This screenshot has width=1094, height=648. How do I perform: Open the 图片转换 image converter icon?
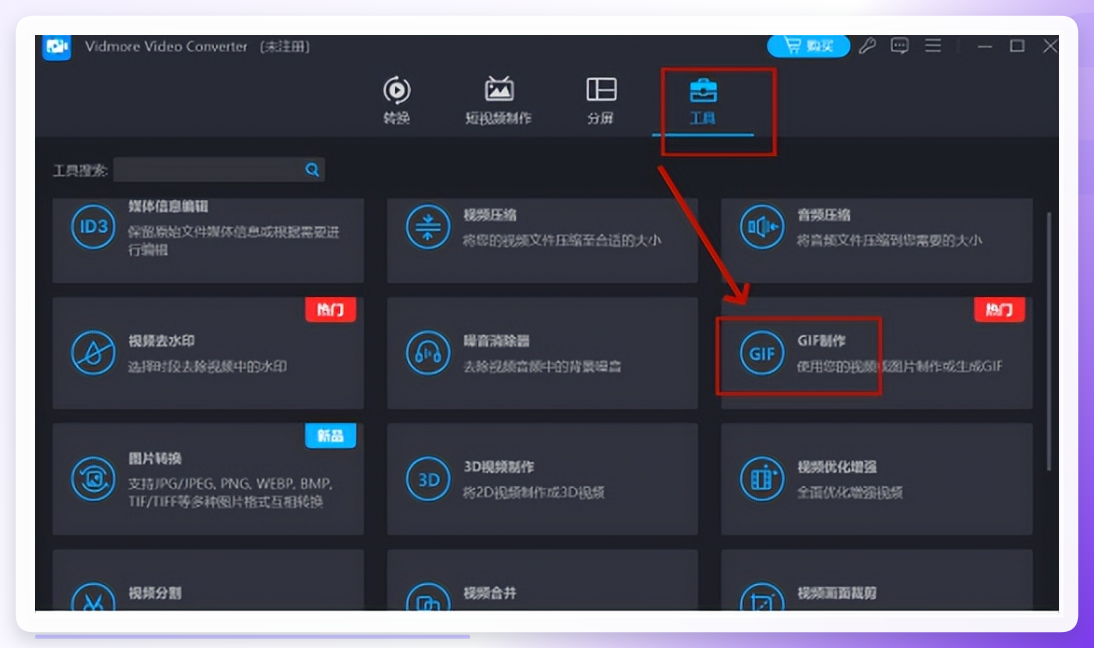[93, 479]
